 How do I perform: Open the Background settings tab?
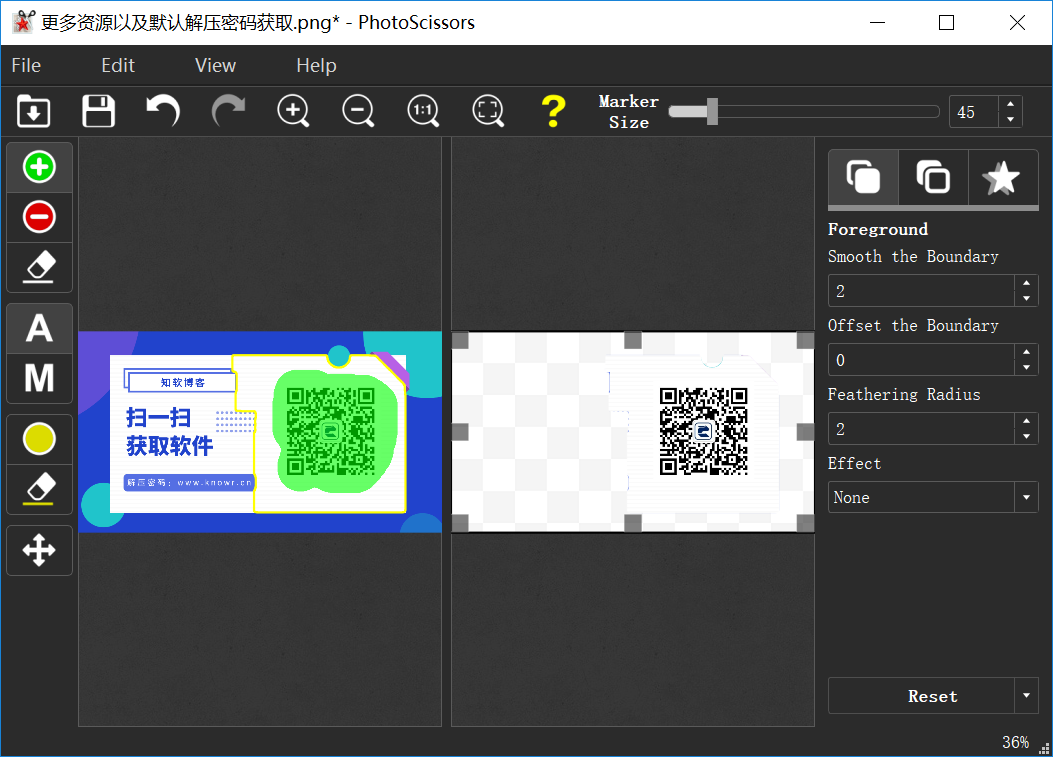[x=933, y=178]
